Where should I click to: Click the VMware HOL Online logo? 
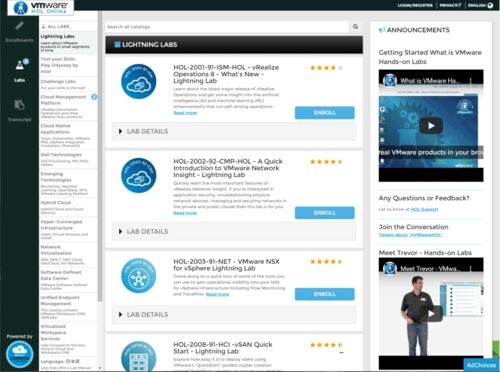[40, 7]
